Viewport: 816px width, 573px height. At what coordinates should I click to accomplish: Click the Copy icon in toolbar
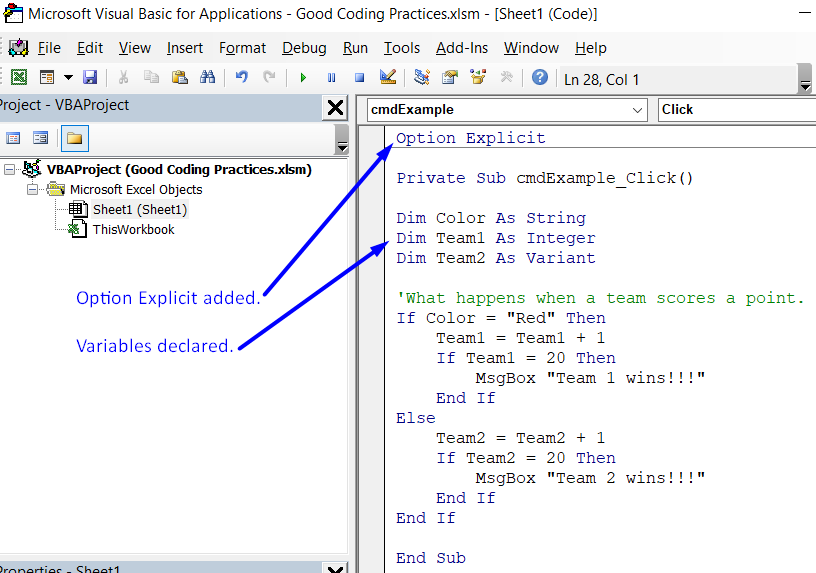coord(151,78)
